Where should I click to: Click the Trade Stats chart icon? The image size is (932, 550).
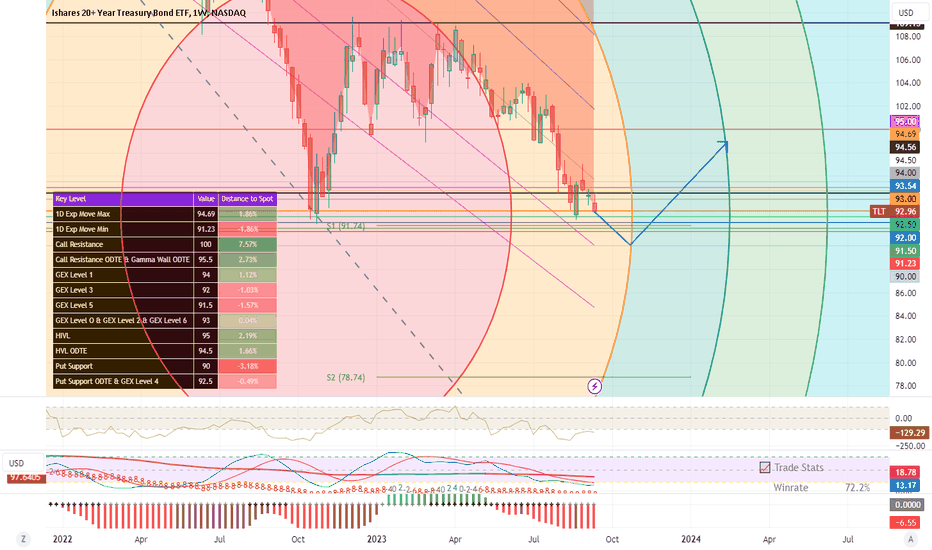tap(764, 467)
